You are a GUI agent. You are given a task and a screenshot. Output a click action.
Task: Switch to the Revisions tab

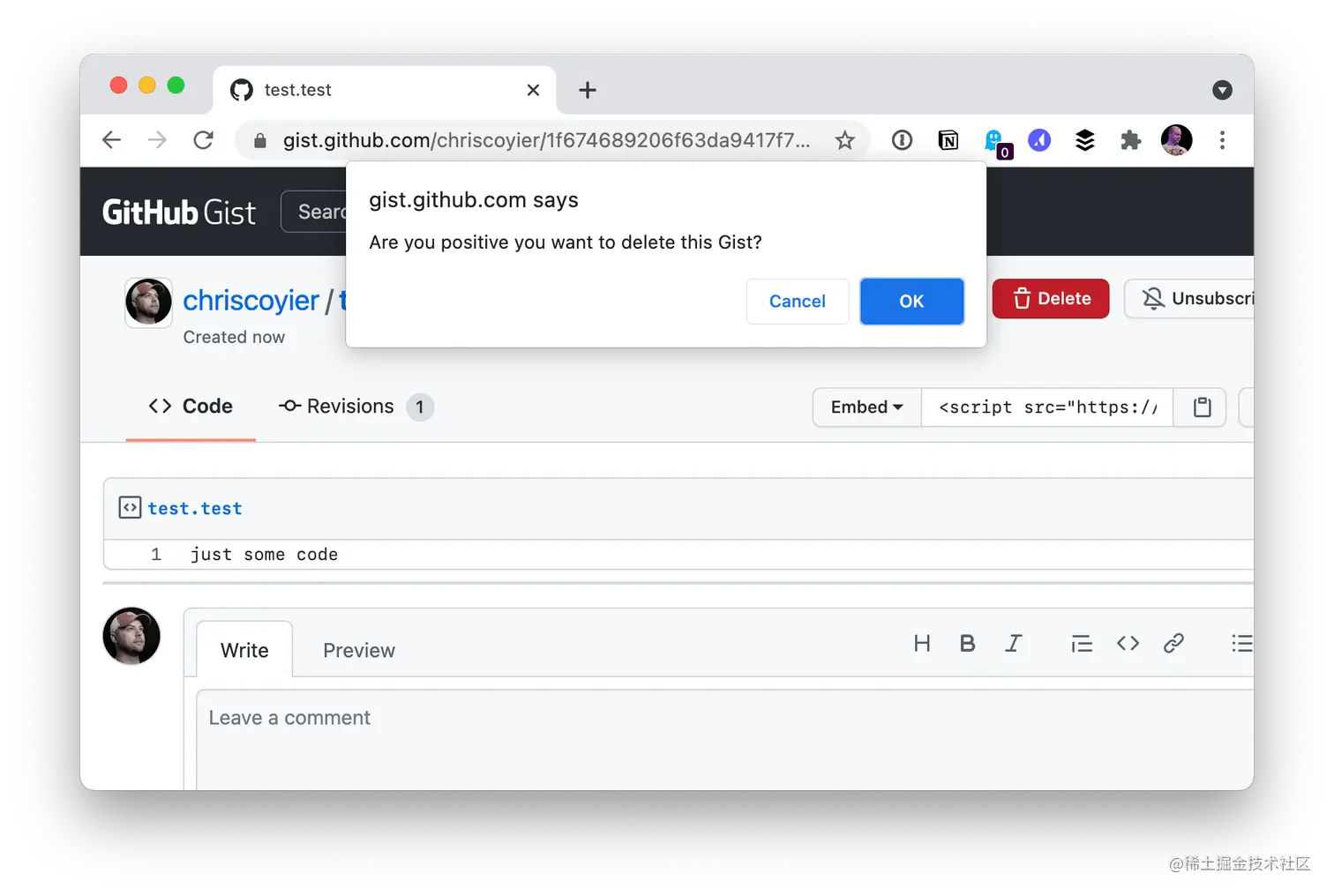[356, 407]
